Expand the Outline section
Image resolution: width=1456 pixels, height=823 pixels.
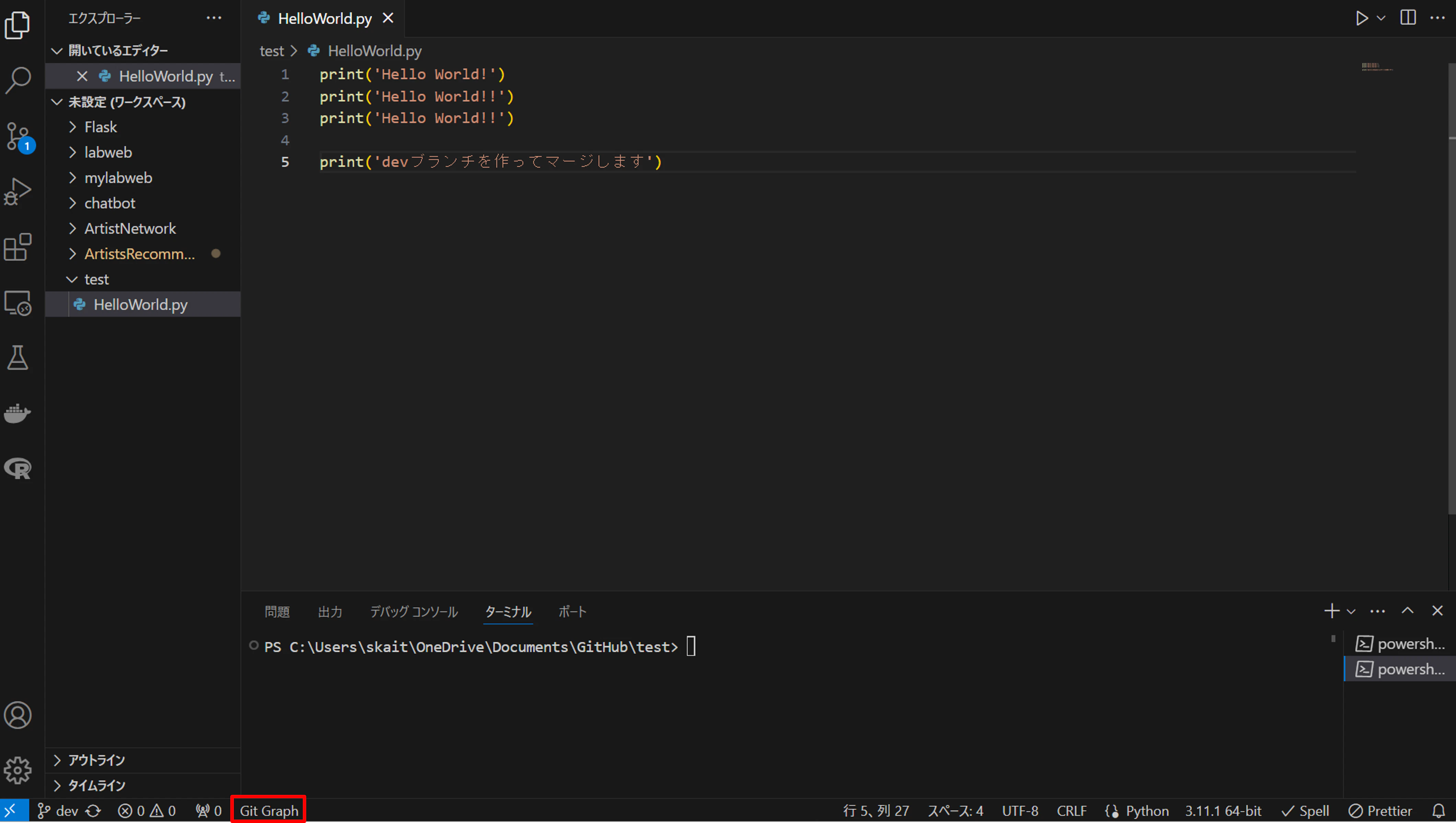pos(143,760)
